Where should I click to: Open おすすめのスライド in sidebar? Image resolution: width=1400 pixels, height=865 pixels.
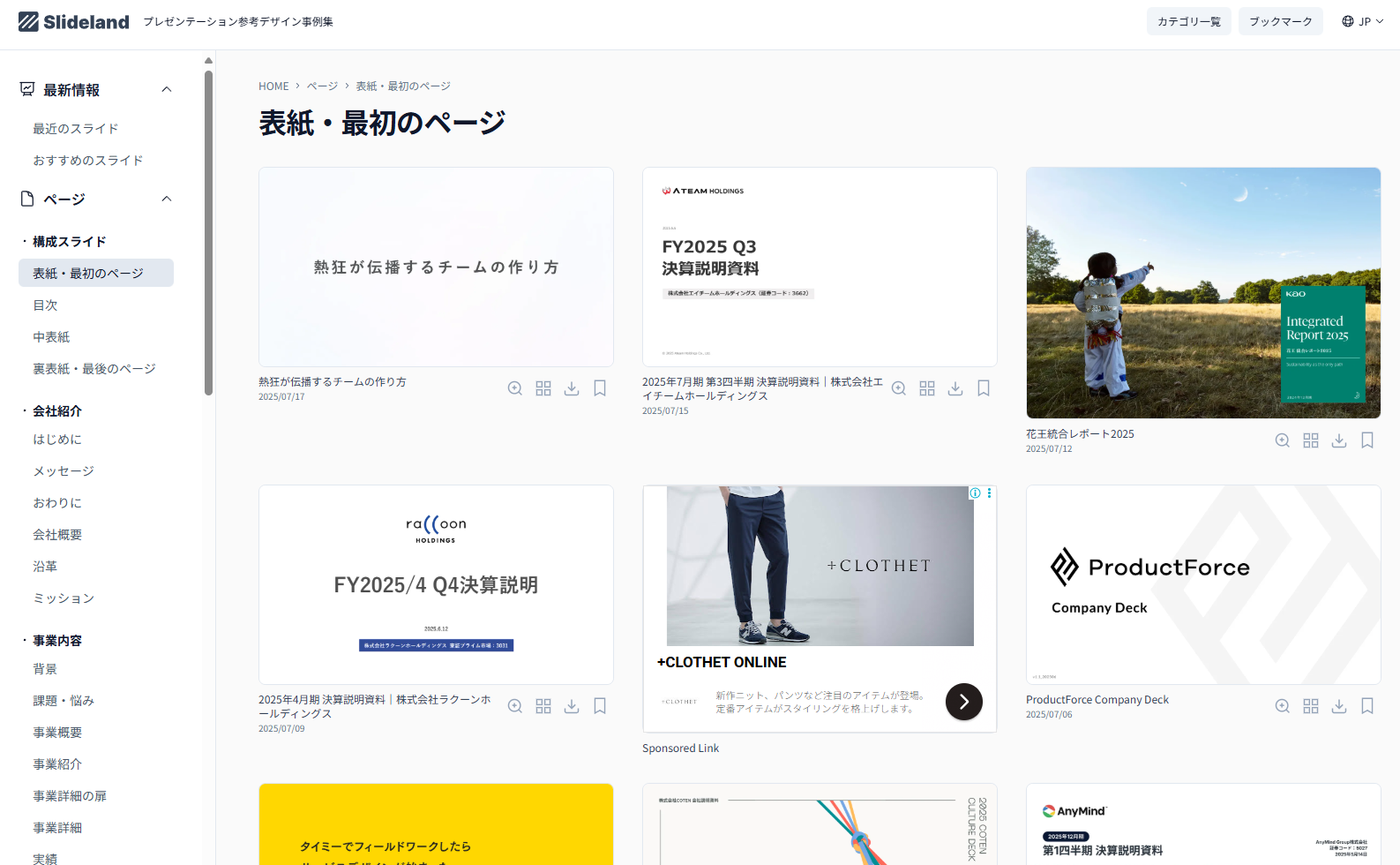coord(88,161)
